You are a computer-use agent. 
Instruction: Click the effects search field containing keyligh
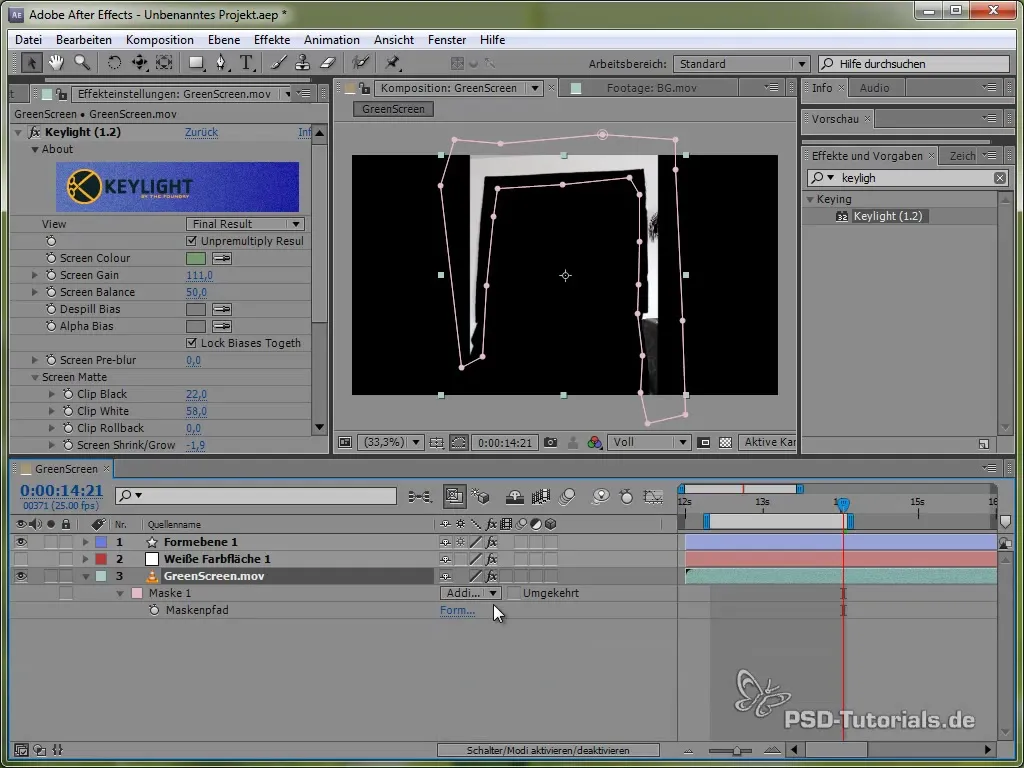pos(908,178)
